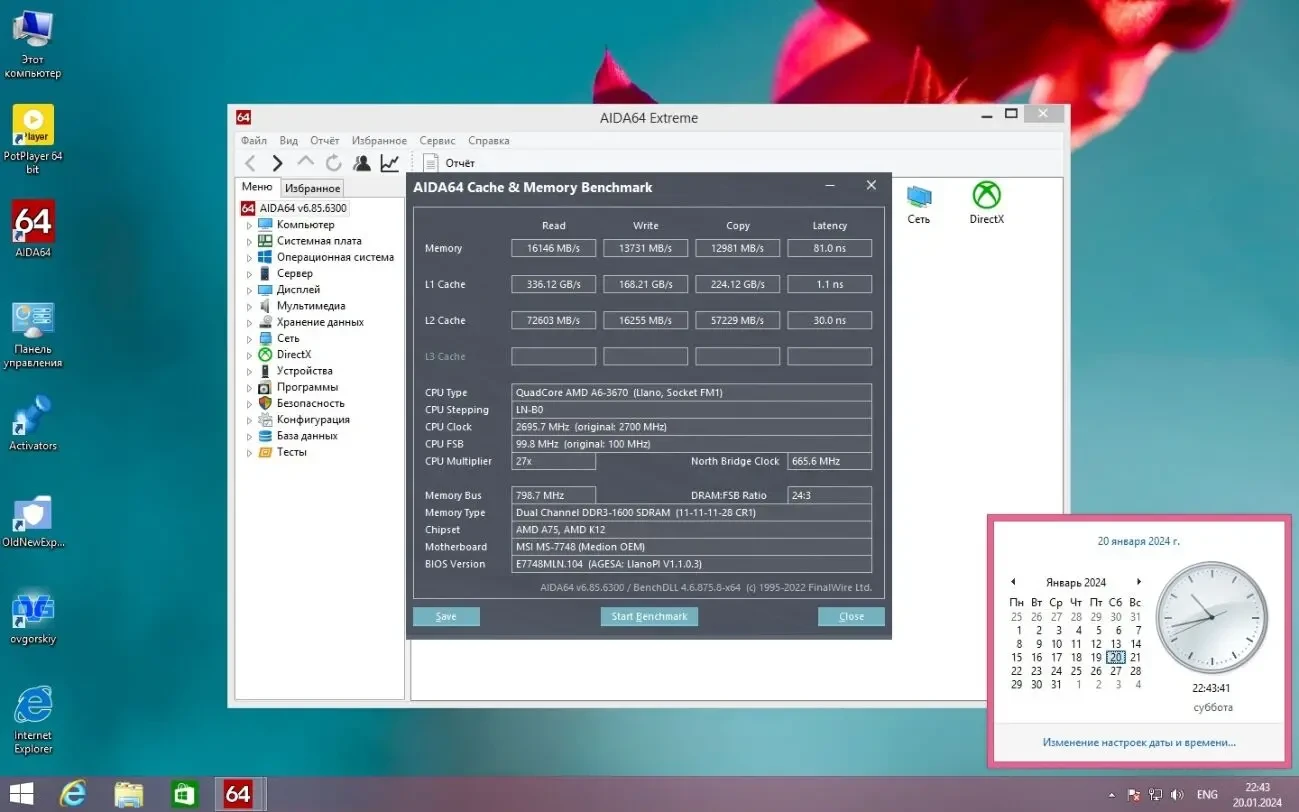Image resolution: width=1299 pixels, height=812 pixels.
Task: Open the user/audit toolbar icon
Action: pyautogui.click(x=361, y=162)
